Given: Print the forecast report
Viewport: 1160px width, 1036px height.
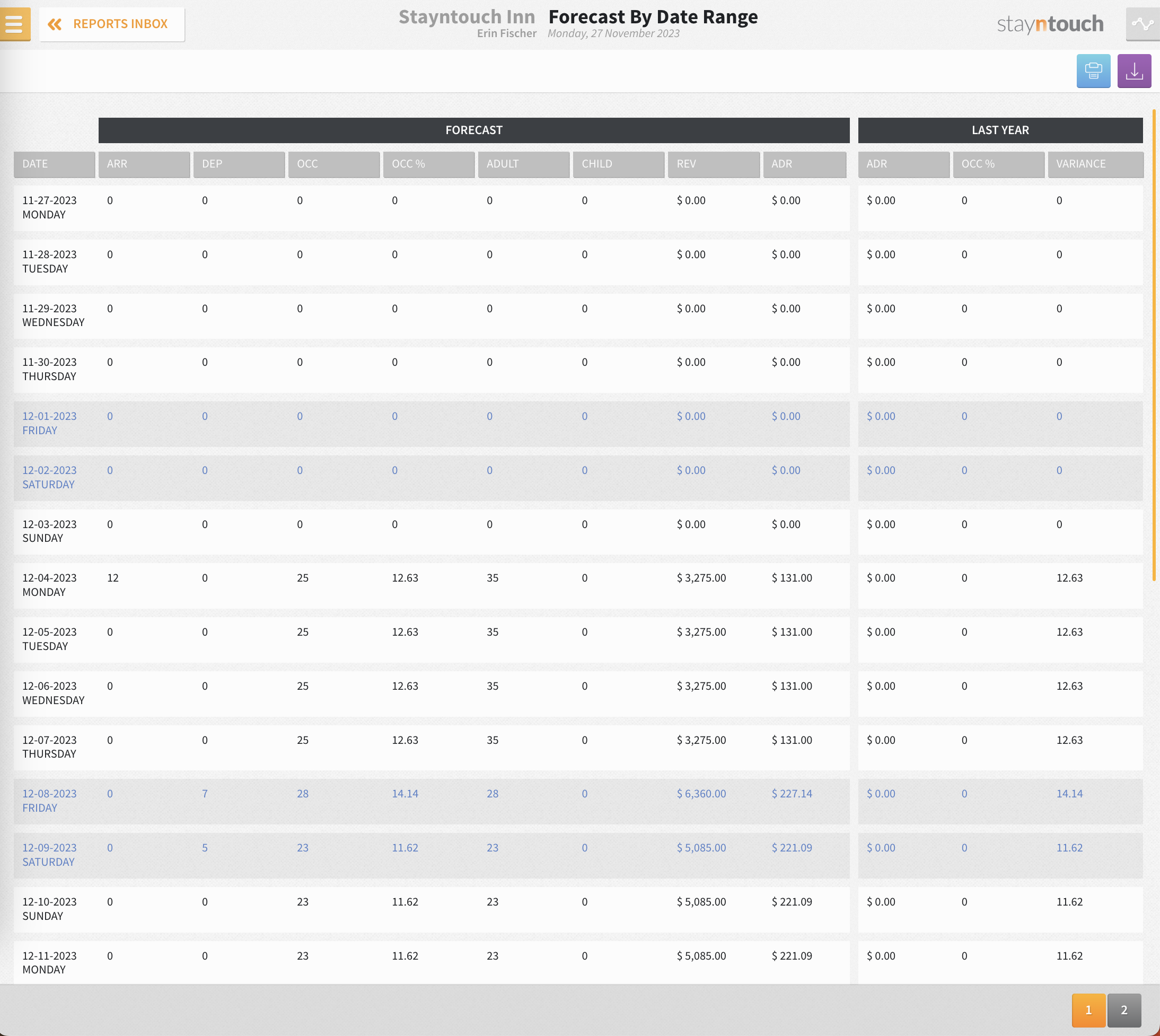Looking at the screenshot, I should (1093, 71).
